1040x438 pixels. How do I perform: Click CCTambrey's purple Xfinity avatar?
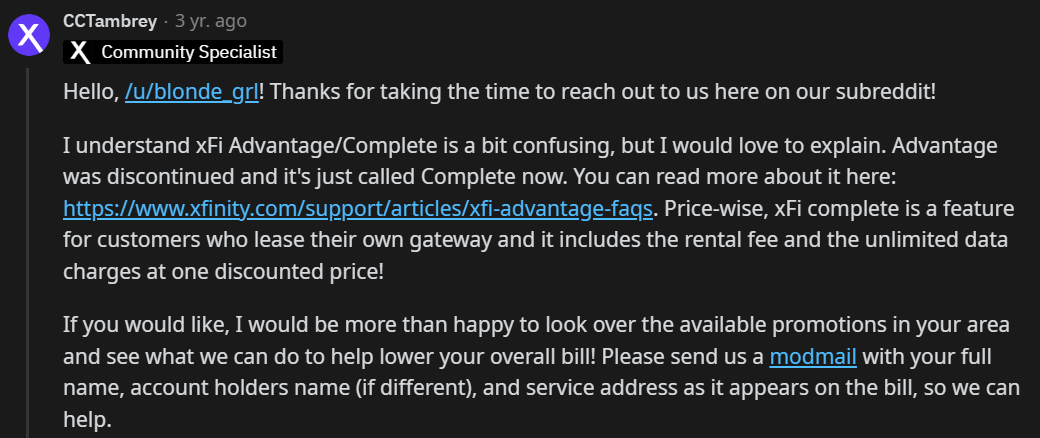[x=29, y=35]
